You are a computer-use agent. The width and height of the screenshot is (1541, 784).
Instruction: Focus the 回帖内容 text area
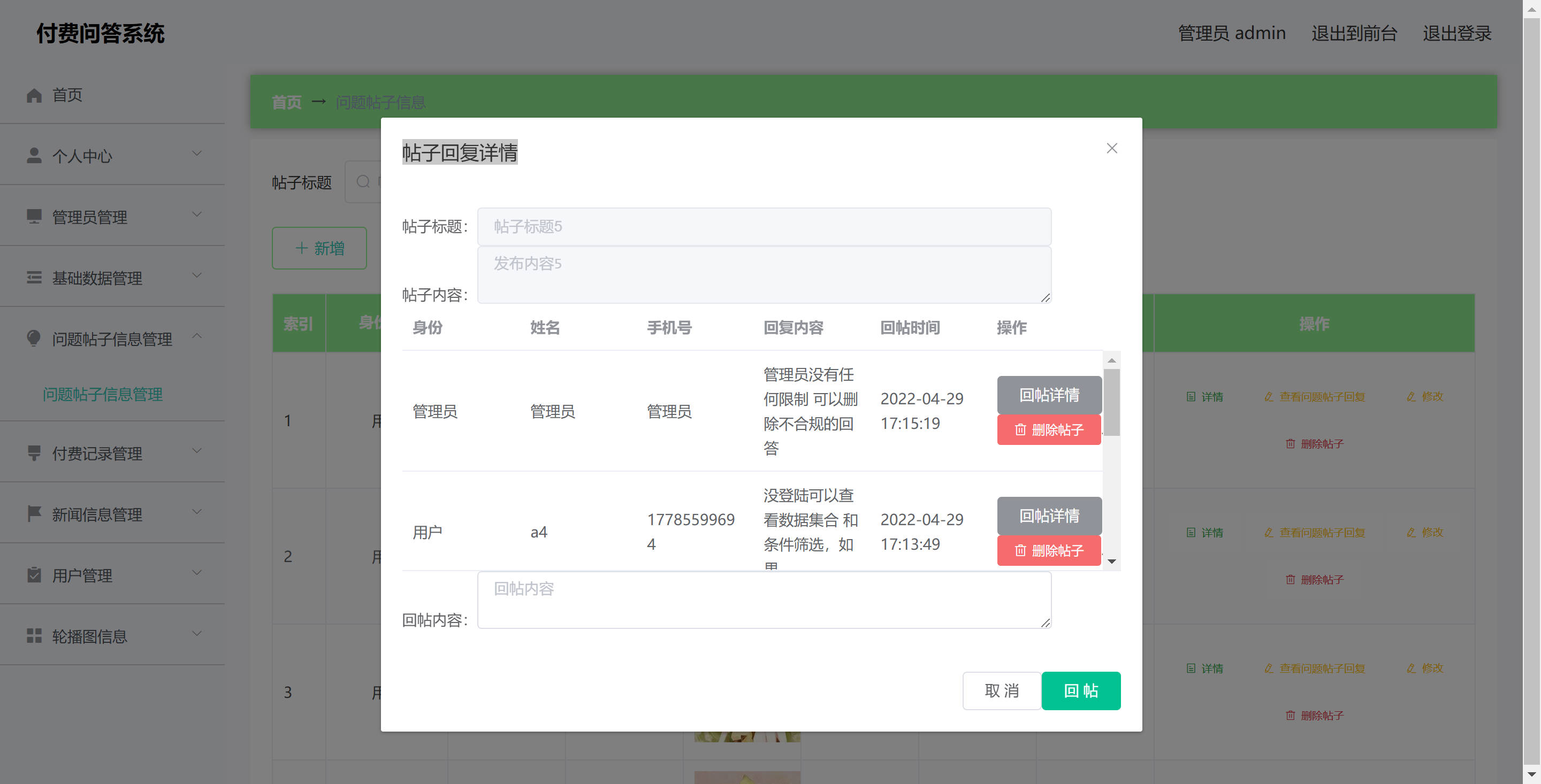click(764, 600)
